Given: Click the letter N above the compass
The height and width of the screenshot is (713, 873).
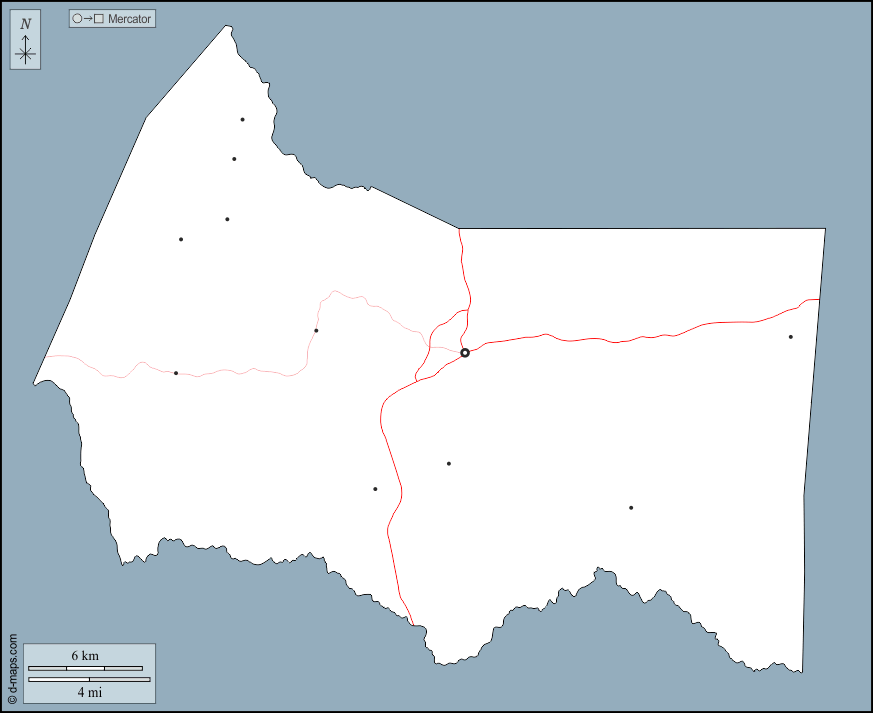Looking at the screenshot, I should point(26,24).
